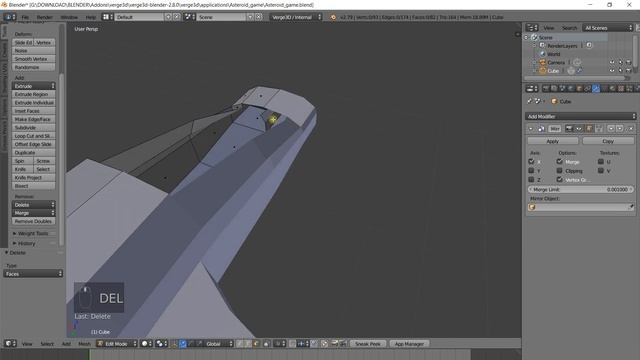
Task: Open the Object Constraints properties tab icon
Action: point(587,88)
